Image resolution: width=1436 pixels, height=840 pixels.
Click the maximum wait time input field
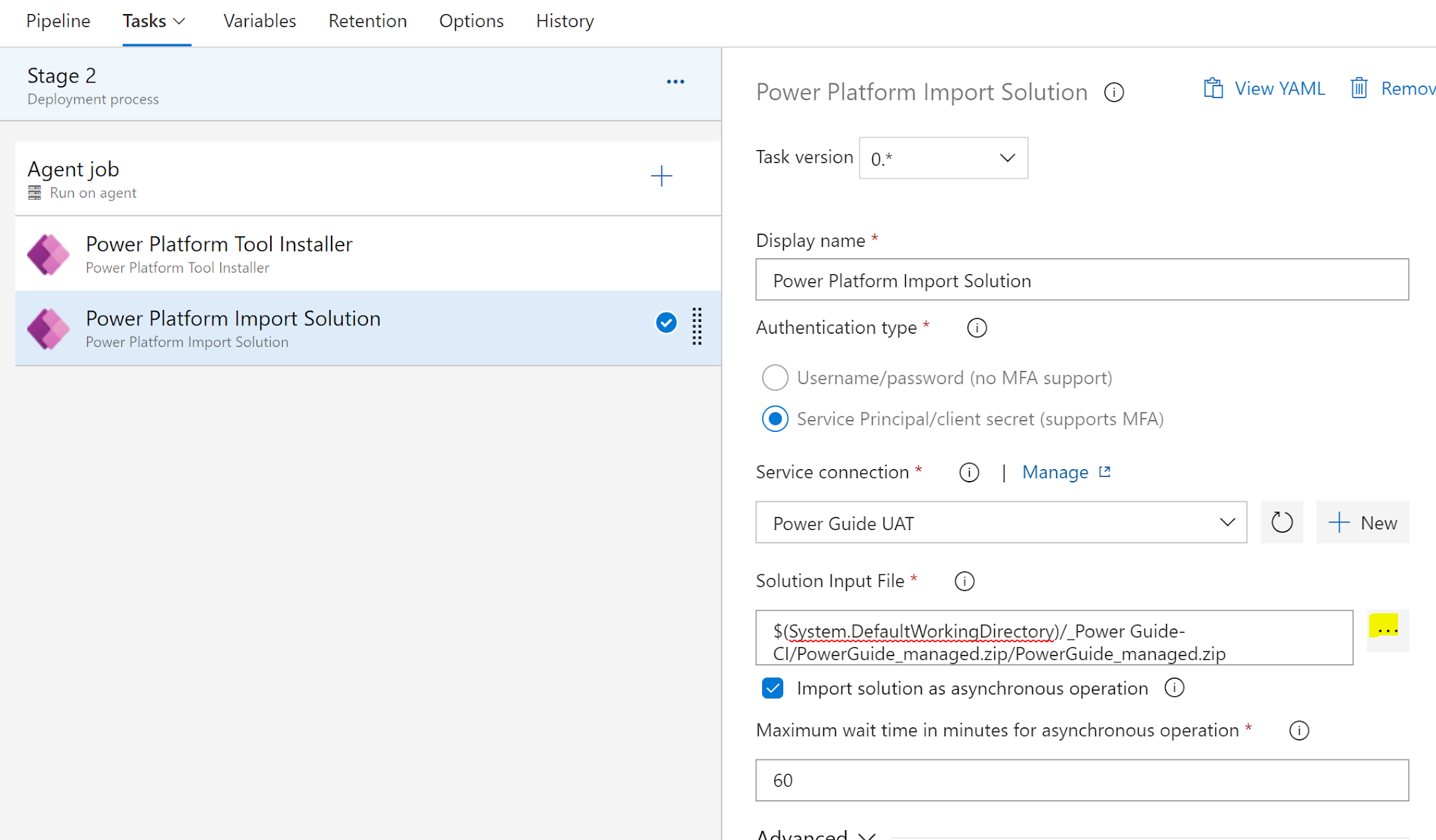1081,780
